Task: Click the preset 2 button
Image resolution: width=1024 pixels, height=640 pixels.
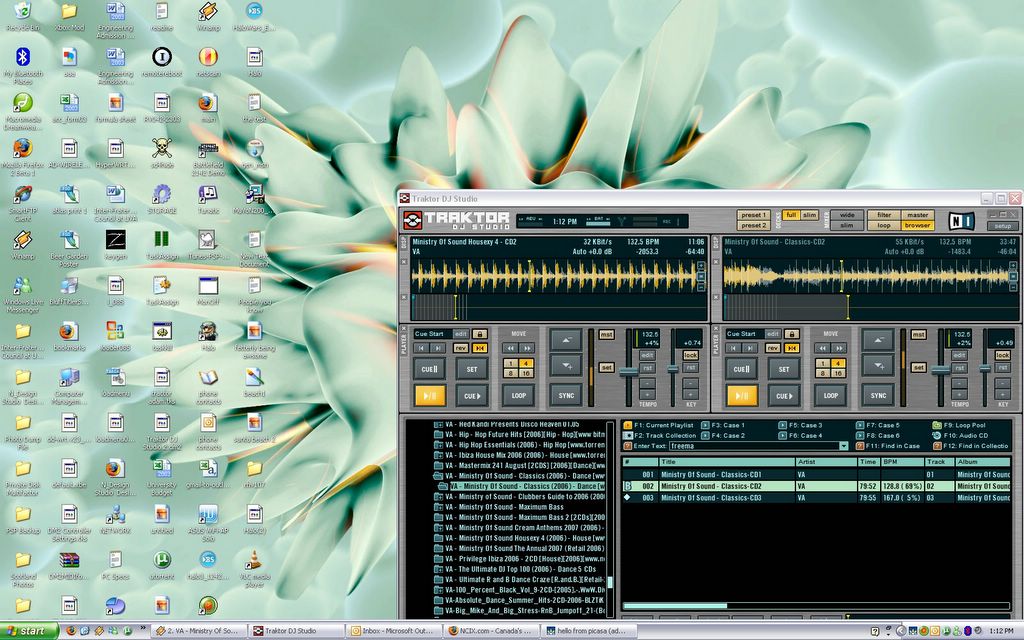Action: 753,225
